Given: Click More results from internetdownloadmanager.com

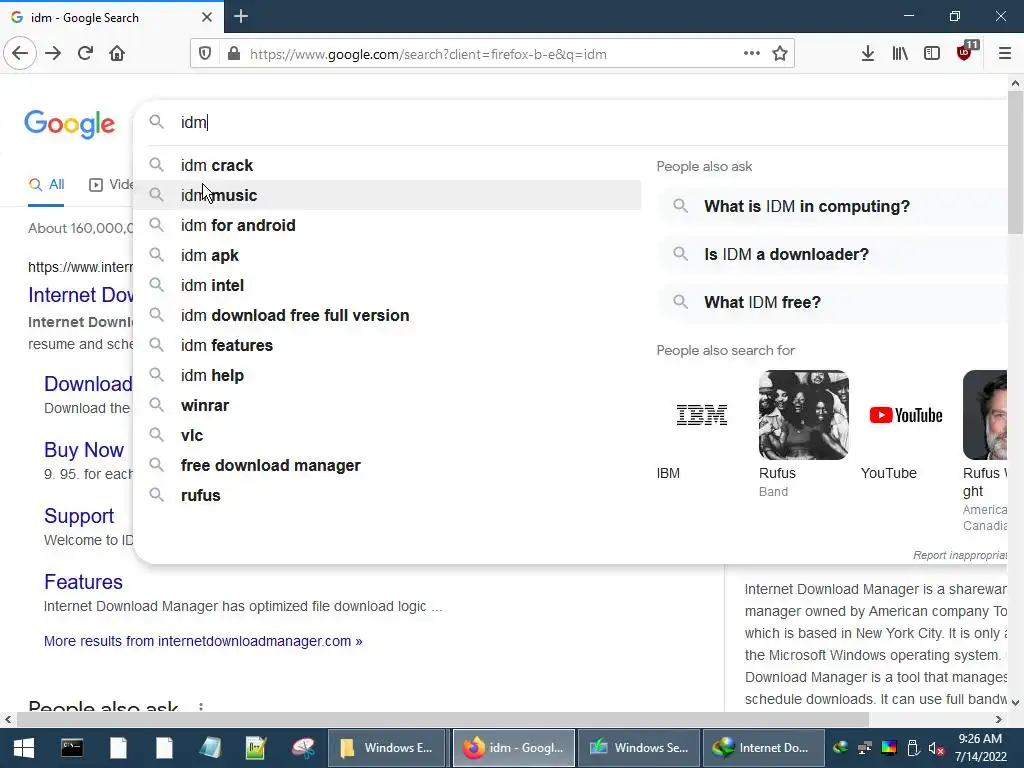Looking at the screenshot, I should [x=203, y=641].
